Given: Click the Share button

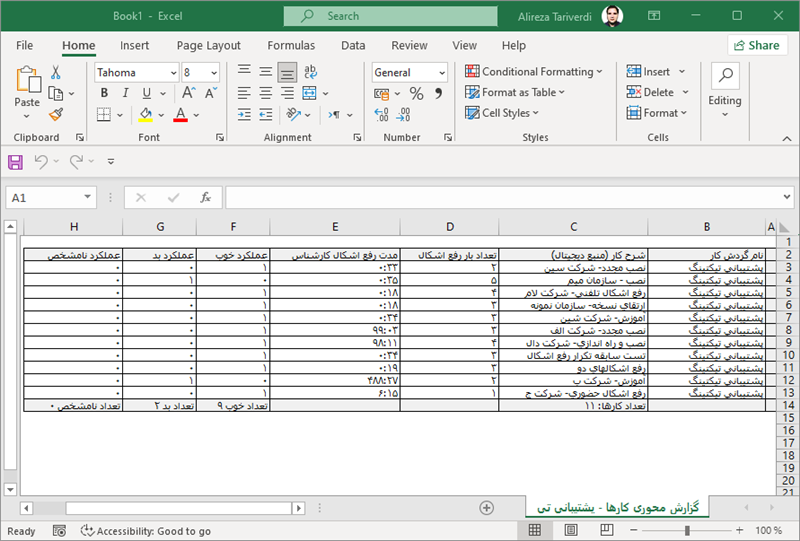Looking at the screenshot, I should click(x=756, y=45).
